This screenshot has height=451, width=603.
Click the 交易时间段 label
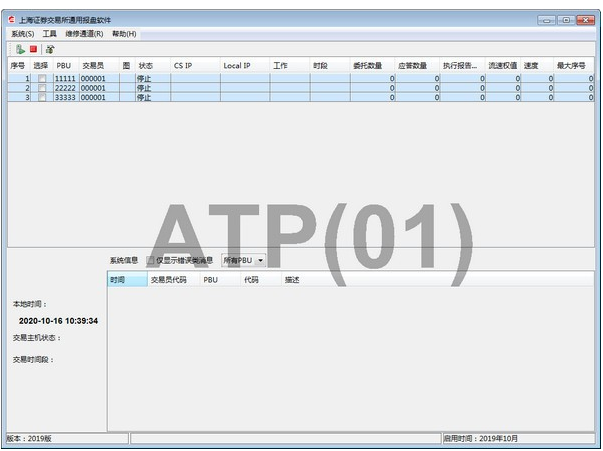(33, 359)
